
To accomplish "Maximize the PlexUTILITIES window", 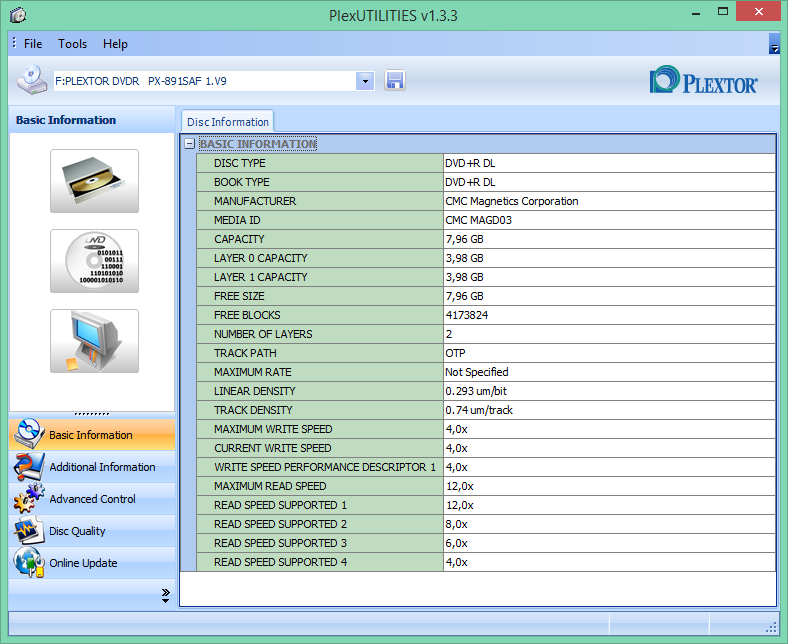I will click(723, 12).
